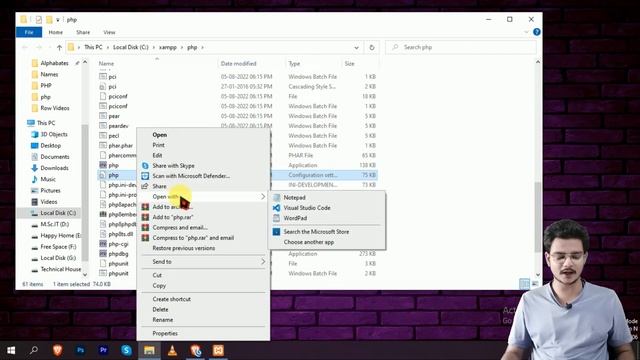Open the Row Videos quick access folder

pos(55,108)
